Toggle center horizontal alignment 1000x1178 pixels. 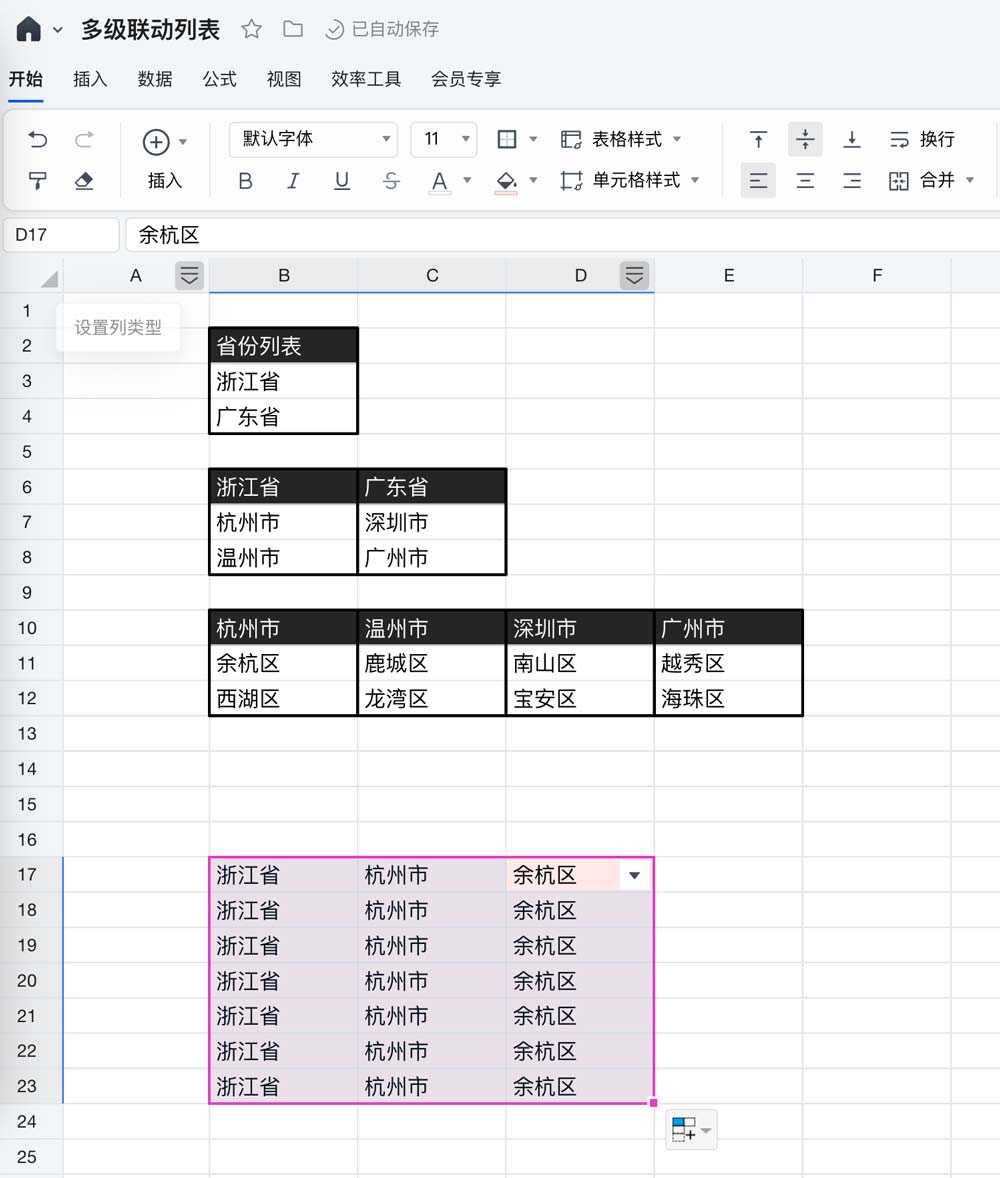click(805, 181)
